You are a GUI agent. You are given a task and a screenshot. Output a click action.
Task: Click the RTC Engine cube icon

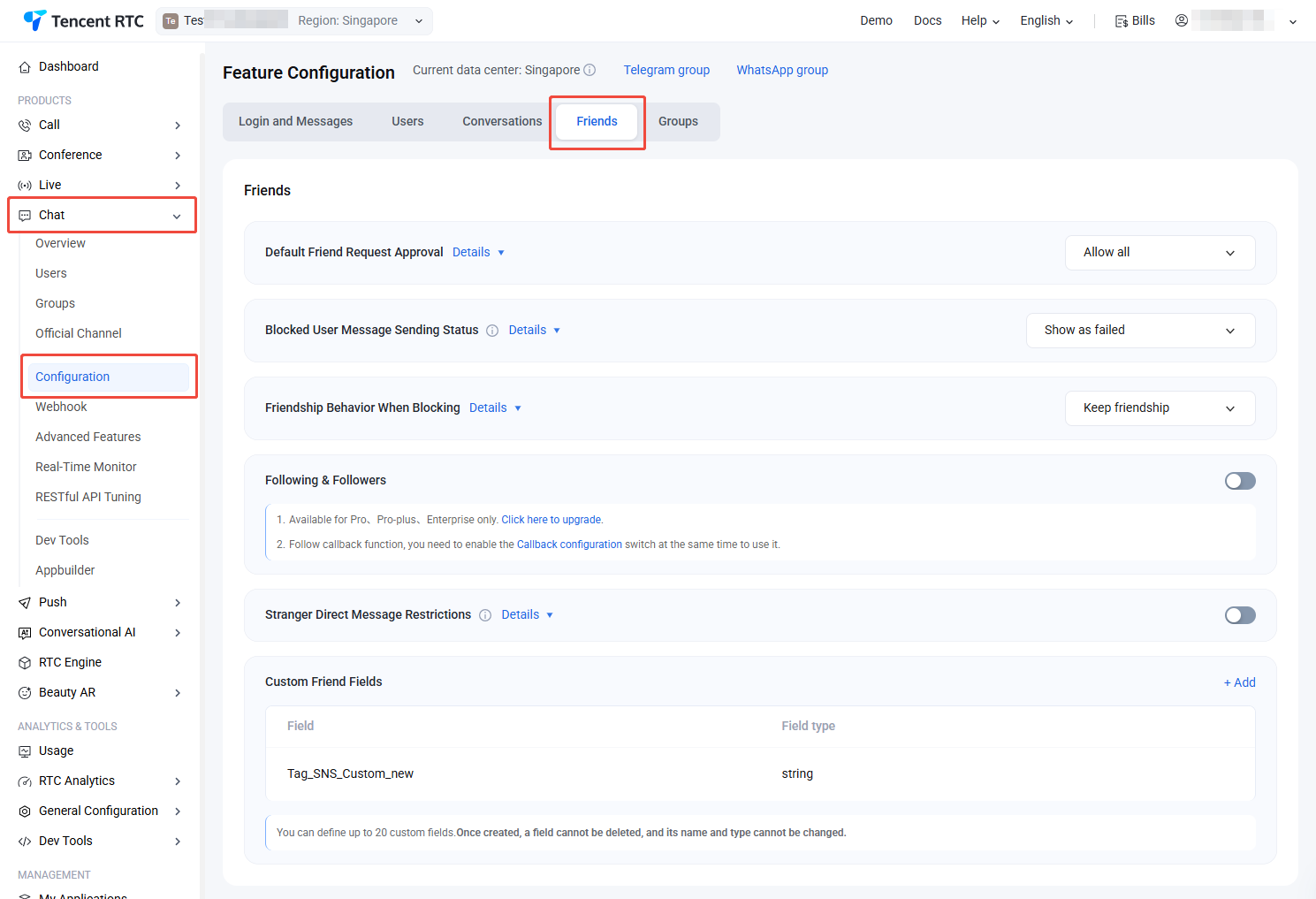click(x=25, y=663)
